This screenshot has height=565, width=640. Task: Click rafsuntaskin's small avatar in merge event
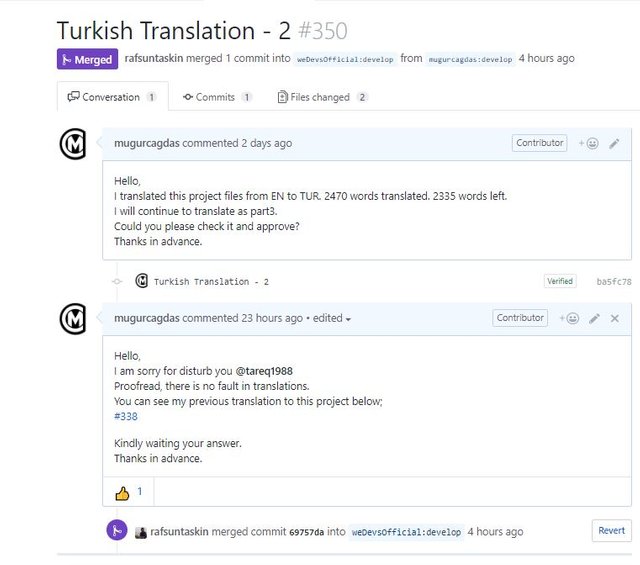tap(141, 532)
